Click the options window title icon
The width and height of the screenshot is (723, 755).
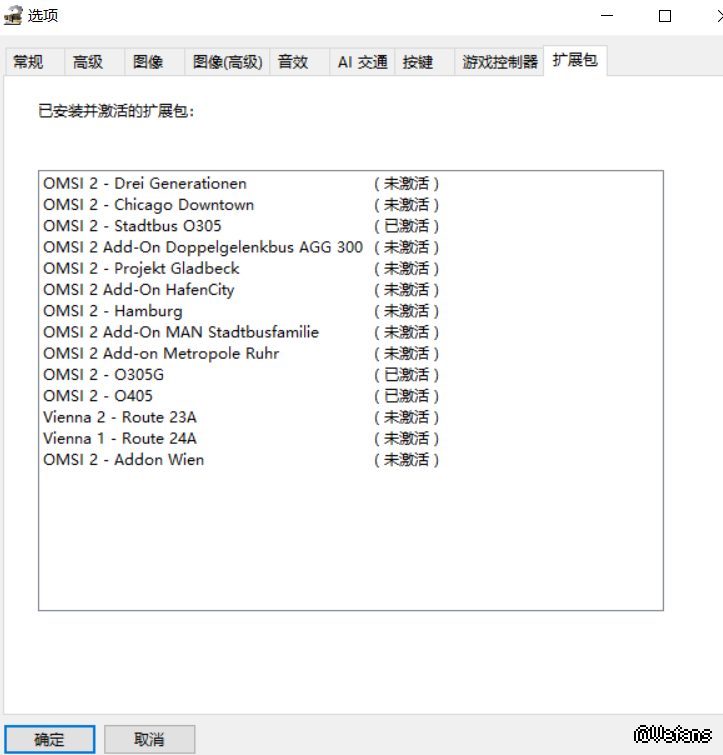(x=13, y=15)
